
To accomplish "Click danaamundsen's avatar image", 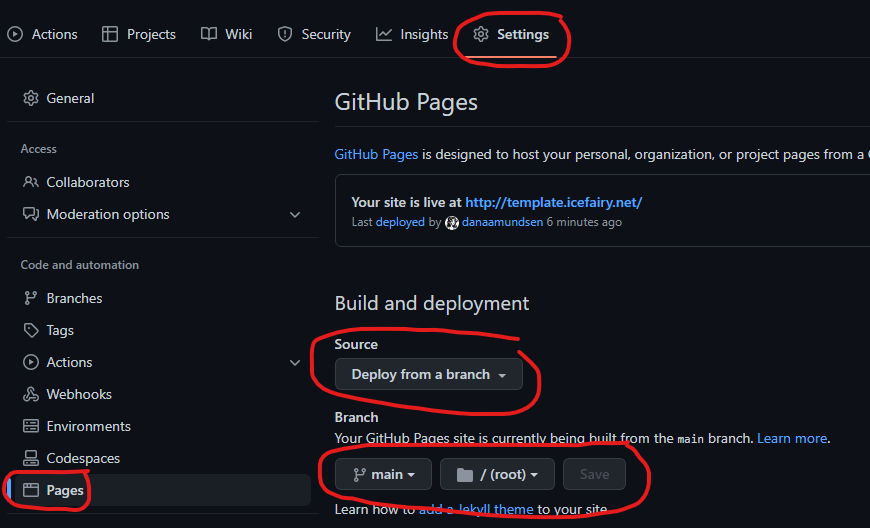I will (452, 222).
